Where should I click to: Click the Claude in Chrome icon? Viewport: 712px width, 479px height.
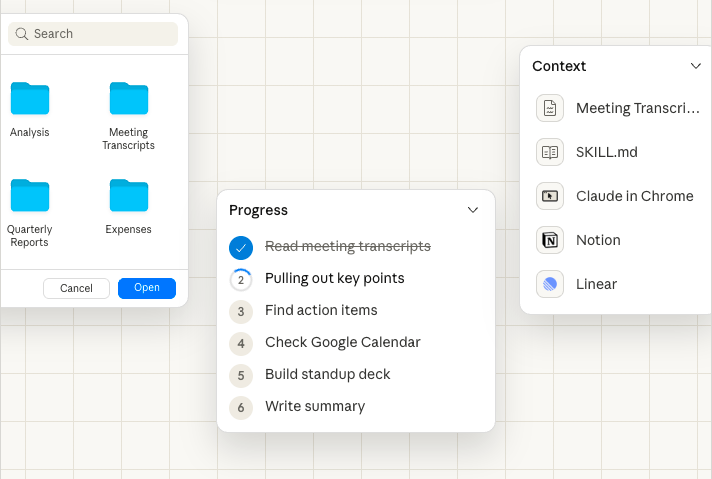coord(550,196)
